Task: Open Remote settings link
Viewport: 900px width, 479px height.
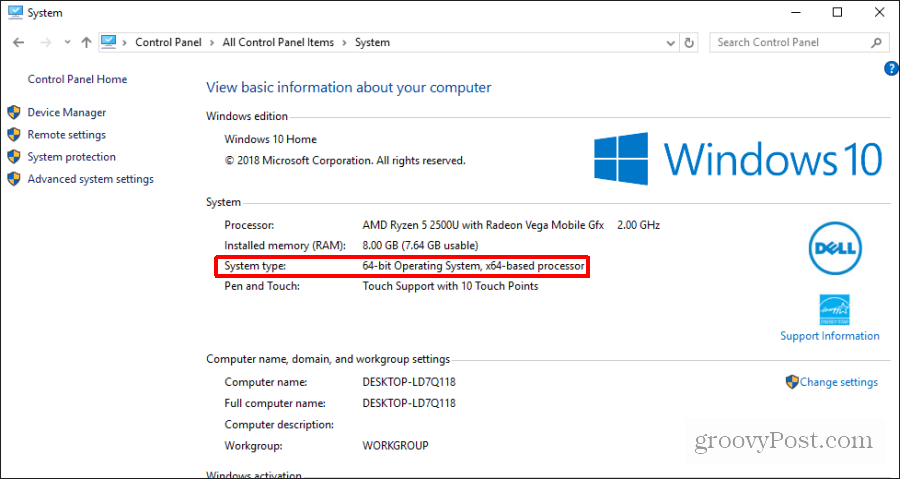Action: (x=67, y=135)
